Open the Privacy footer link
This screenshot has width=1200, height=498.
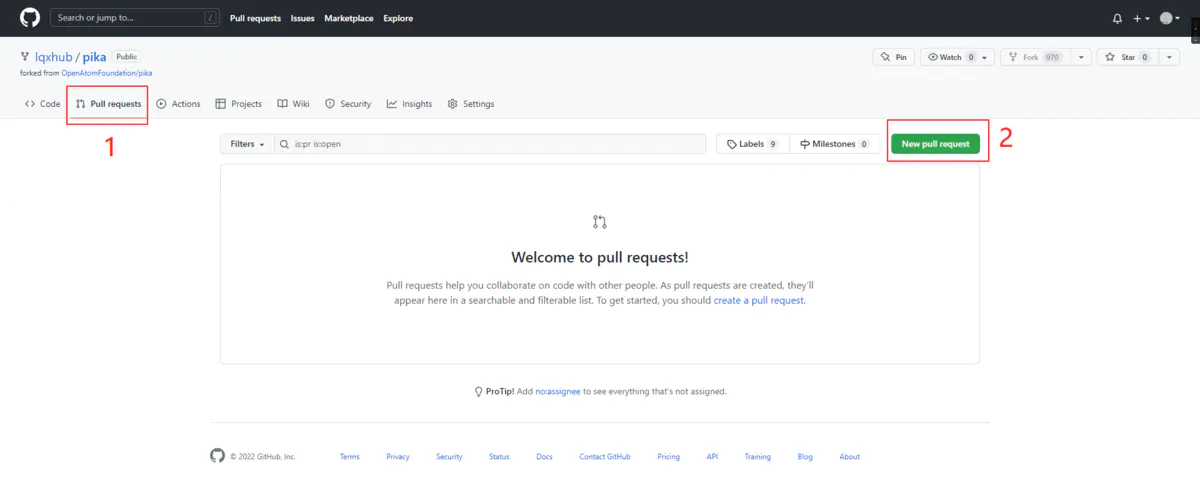click(398, 457)
